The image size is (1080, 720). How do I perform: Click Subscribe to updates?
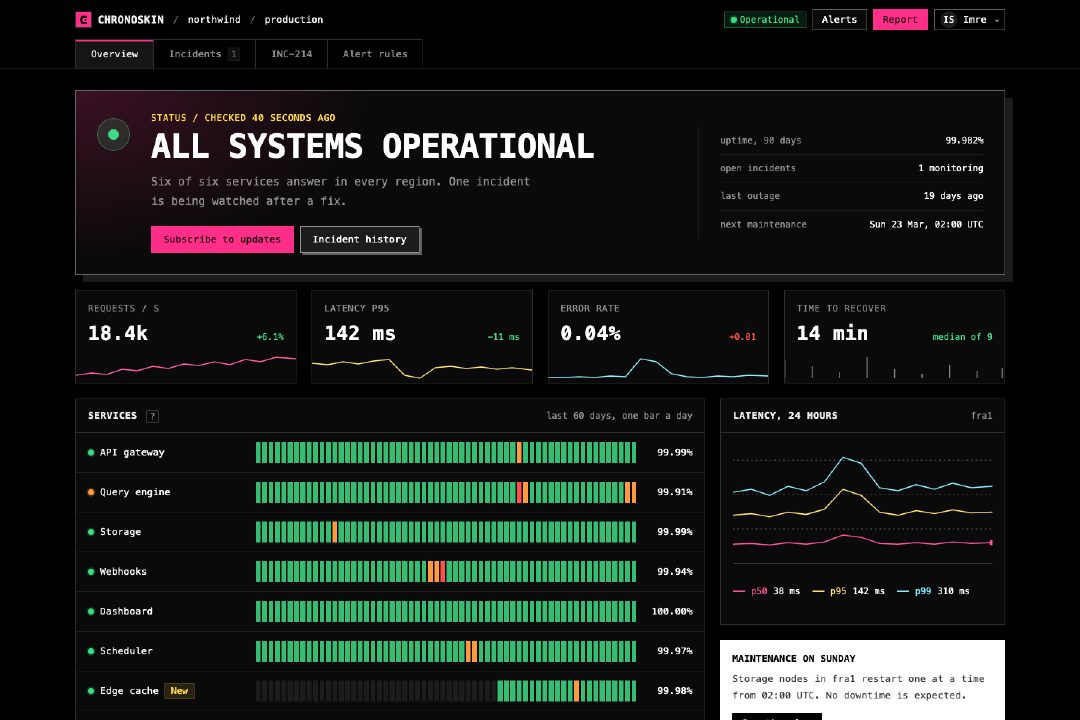222,239
